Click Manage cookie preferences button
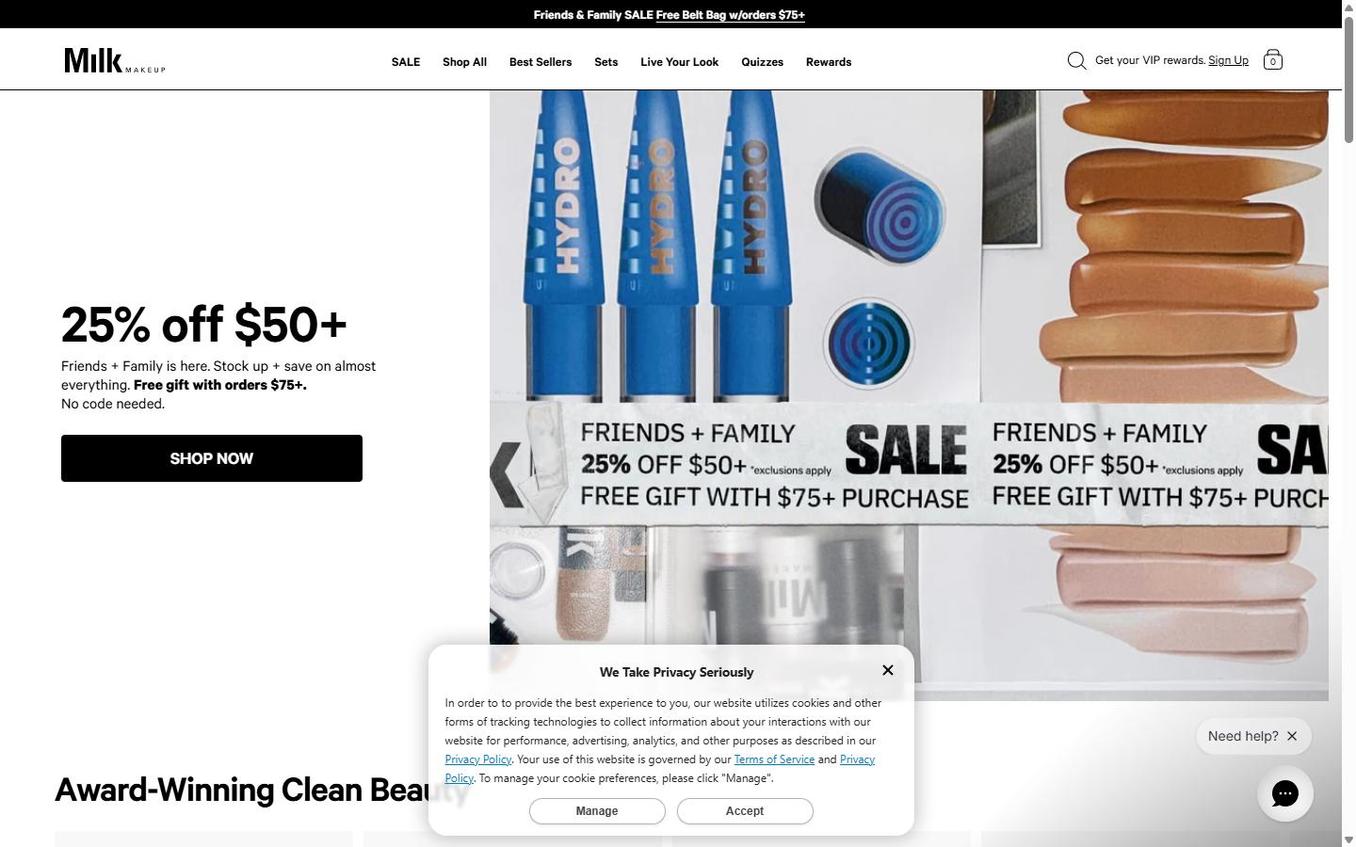Image resolution: width=1356 pixels, height=847 pixels. click(597, 811)
